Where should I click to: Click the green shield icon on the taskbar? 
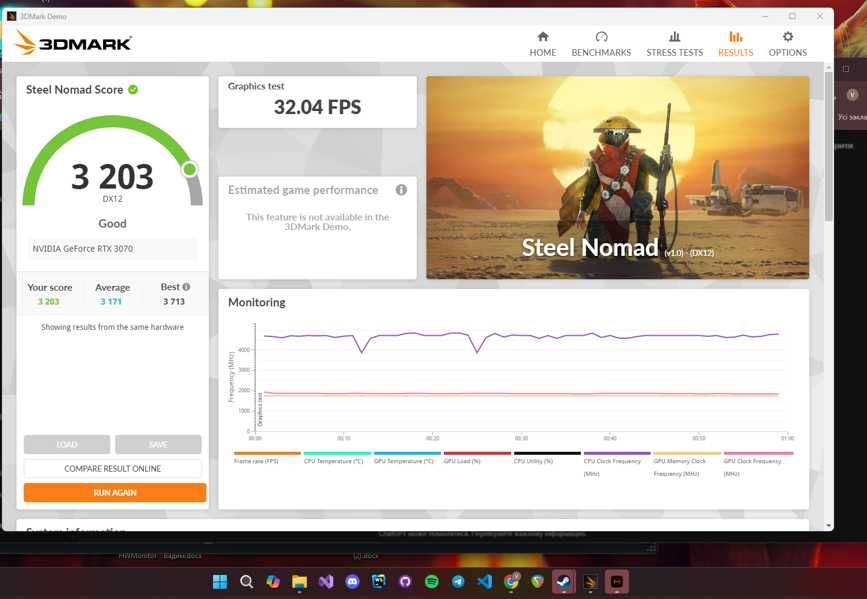tap(537, 581)
